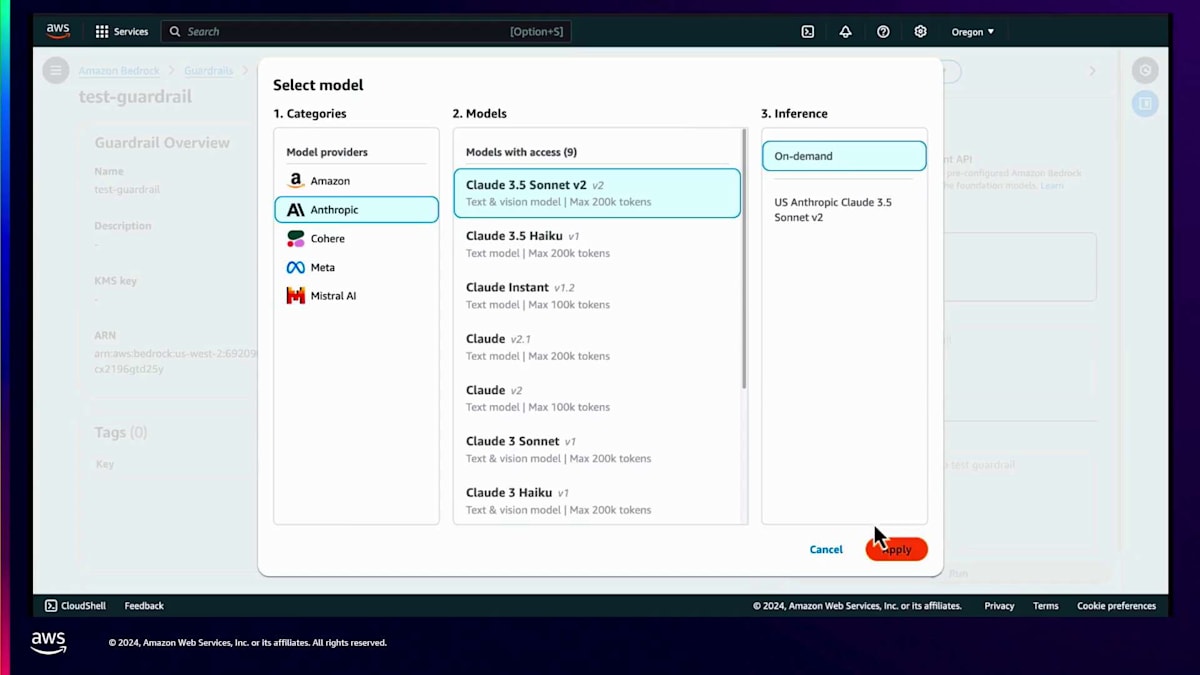1200x675 pixels.
Task: Open Cookie preferences in the footer
Action: click(1116, 606)
